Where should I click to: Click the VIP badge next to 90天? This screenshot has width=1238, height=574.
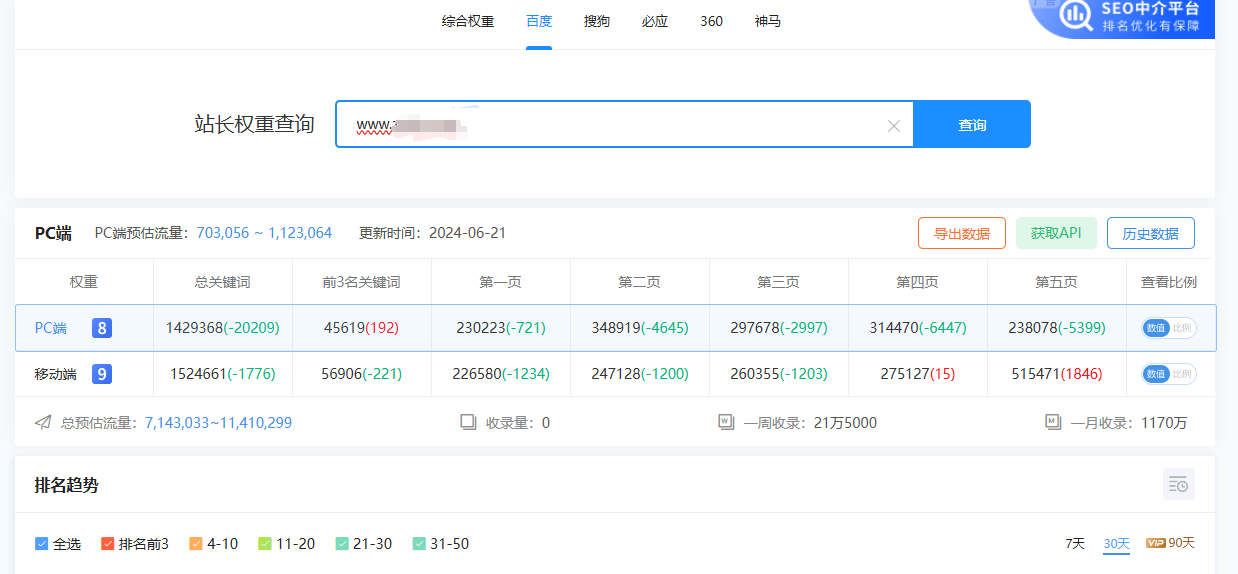tap(1156, 543)
